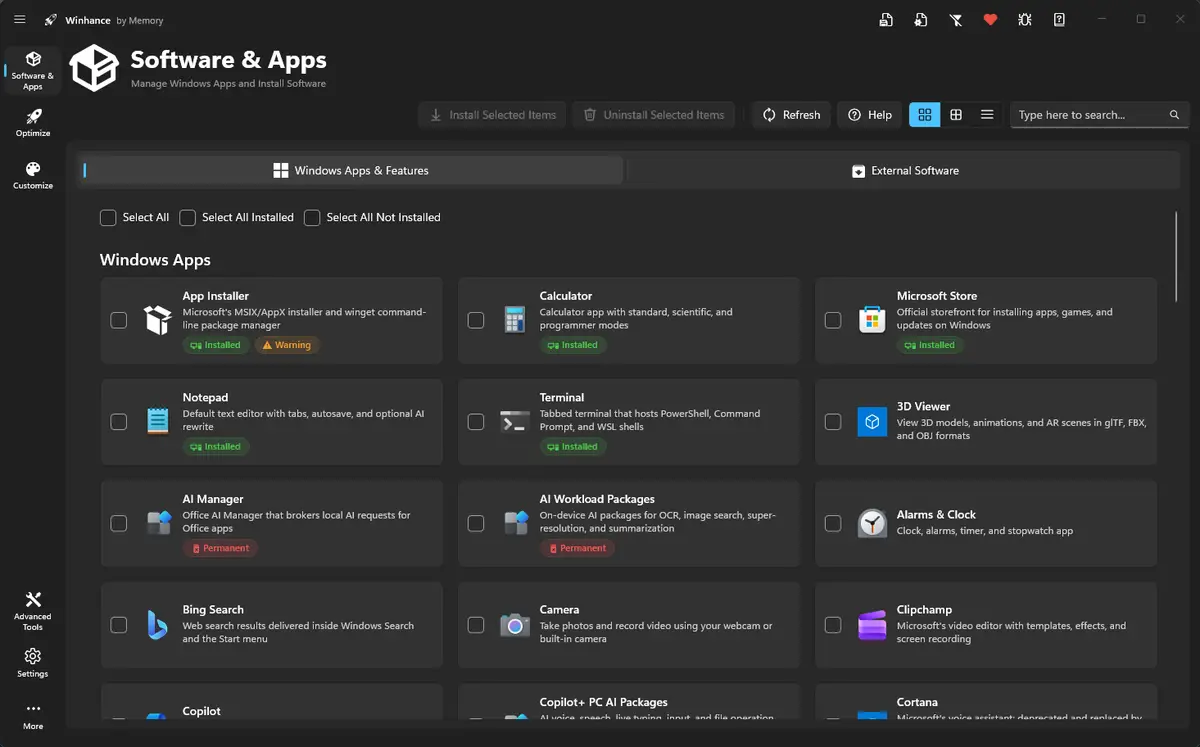Switch to the External Software tab

(905, 171)
